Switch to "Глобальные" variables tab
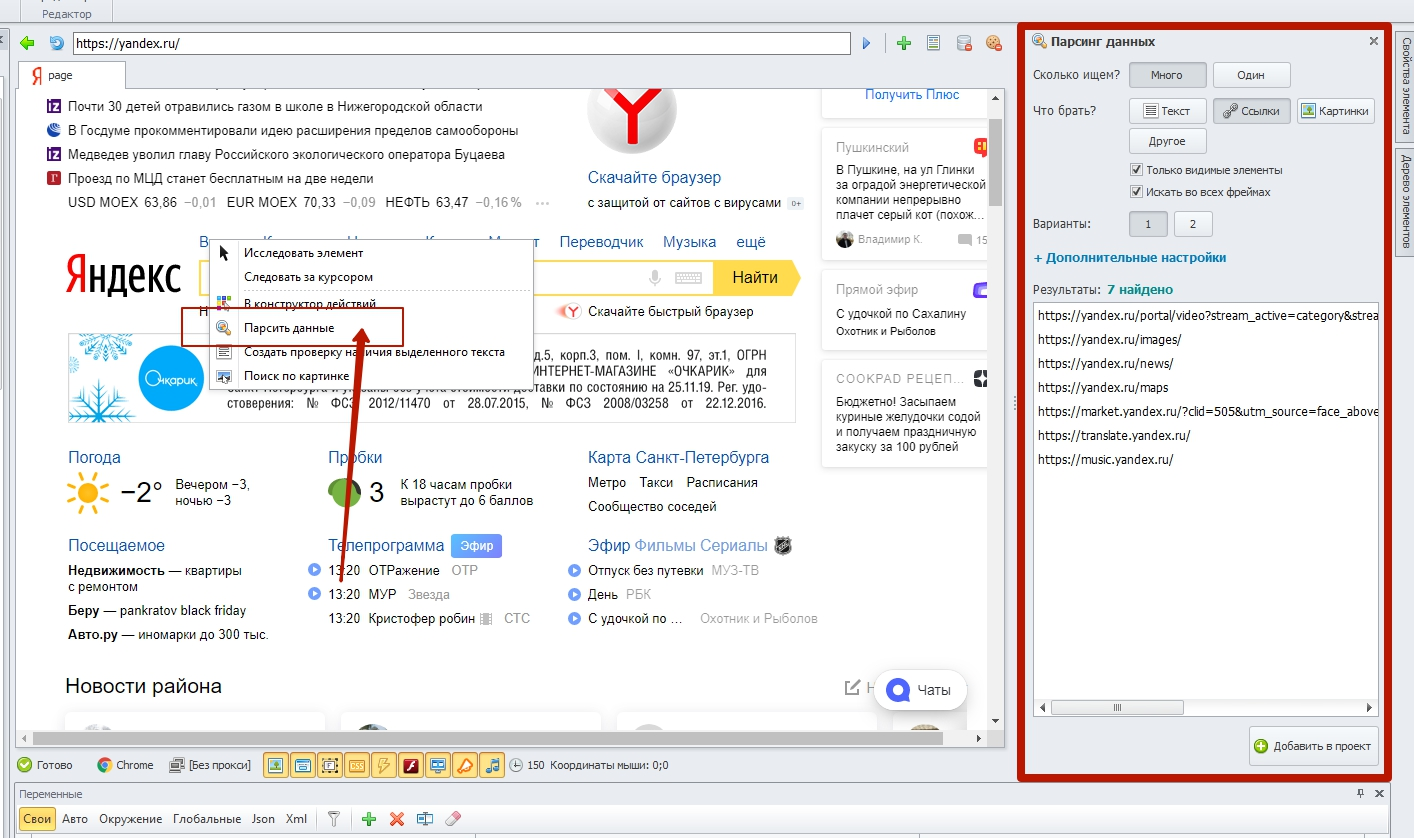 coord(207,819)
